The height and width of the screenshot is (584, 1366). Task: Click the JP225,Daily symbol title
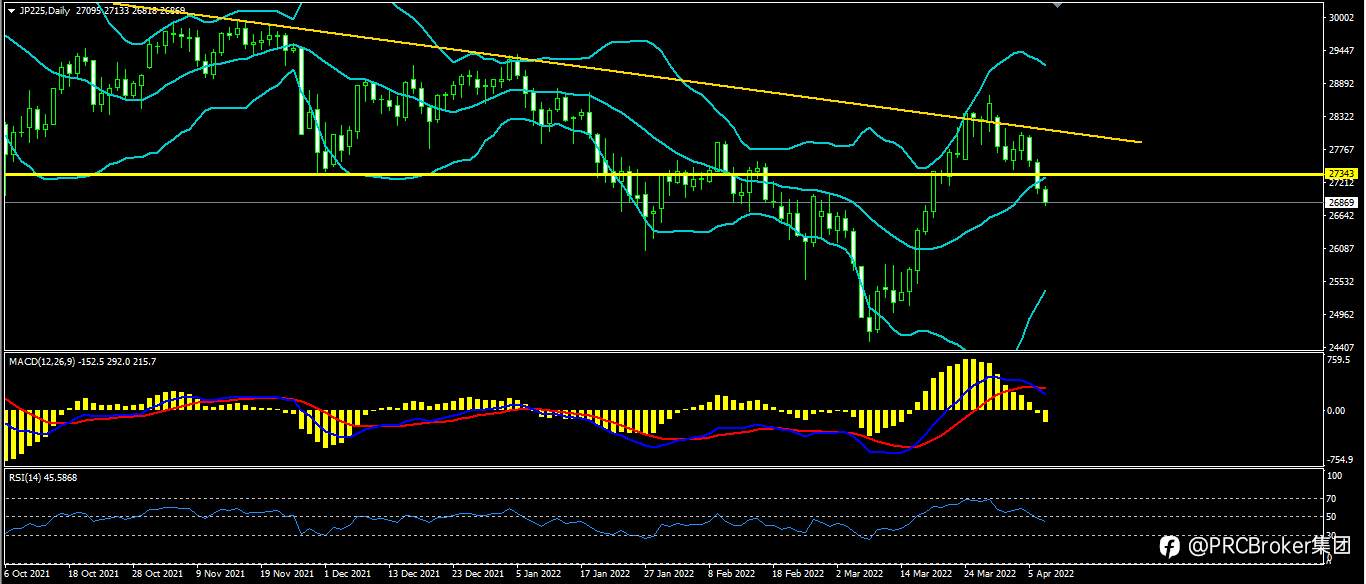click(x=45, y=9)
